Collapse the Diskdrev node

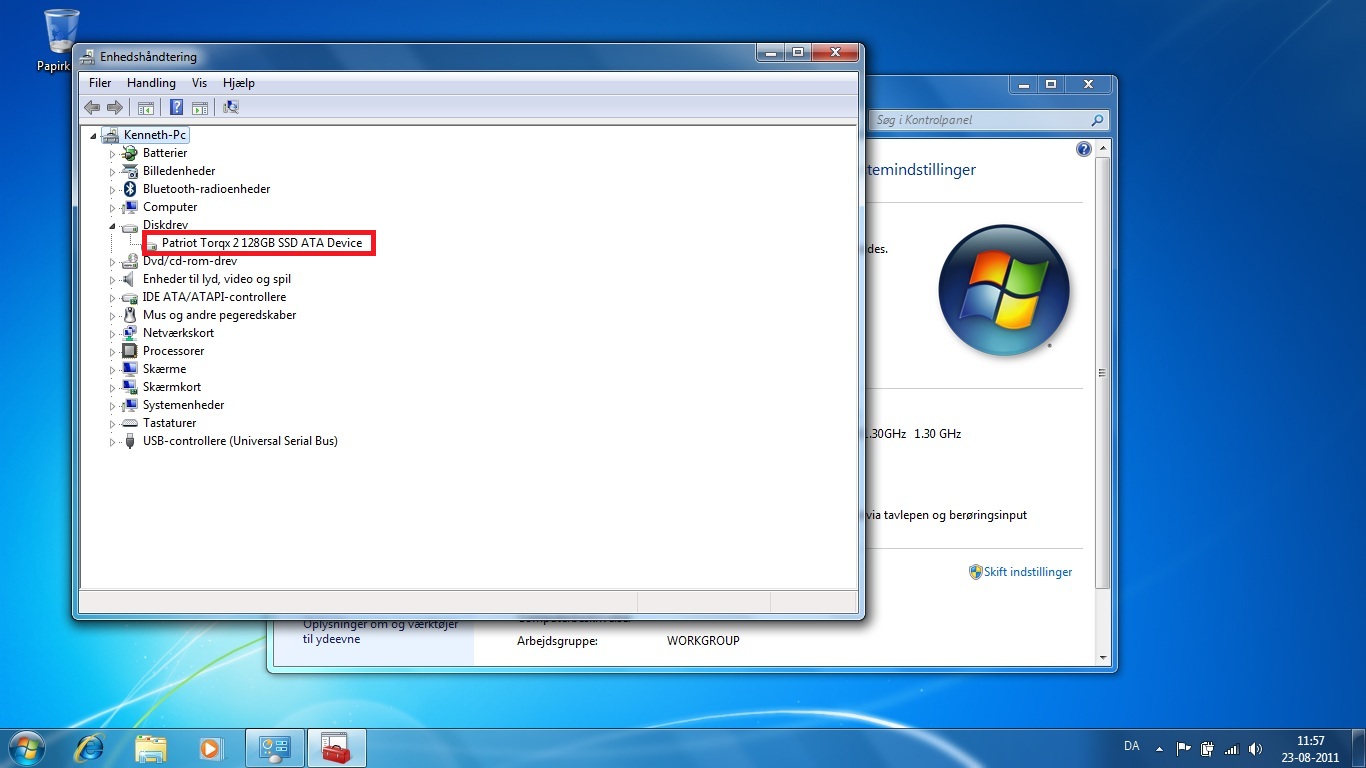(112, 226)
